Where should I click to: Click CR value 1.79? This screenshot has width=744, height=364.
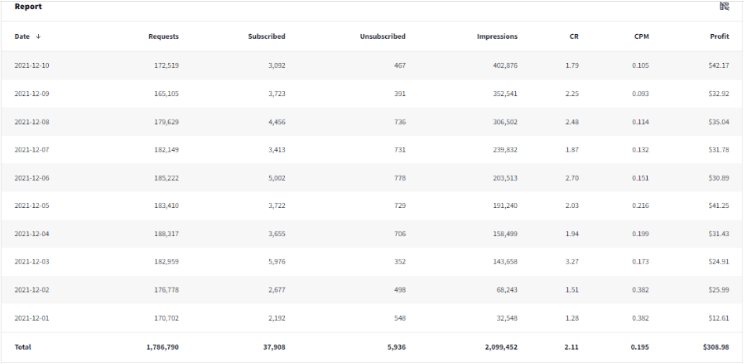572,65
